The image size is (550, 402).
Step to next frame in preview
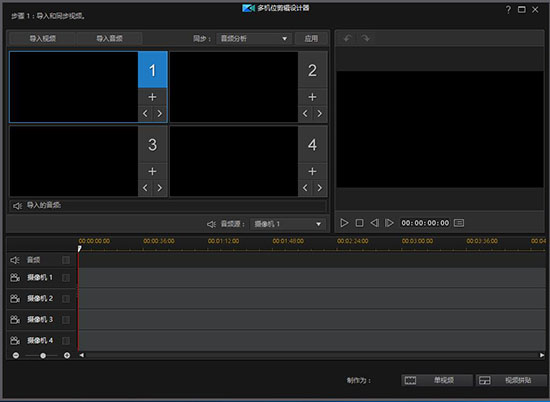(x=389, y=223)
